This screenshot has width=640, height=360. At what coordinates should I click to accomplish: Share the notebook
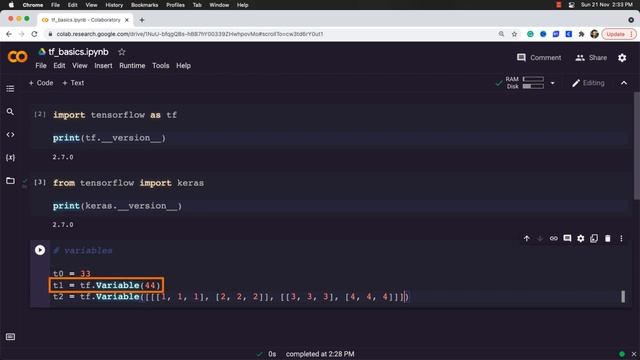pos(591,58)
